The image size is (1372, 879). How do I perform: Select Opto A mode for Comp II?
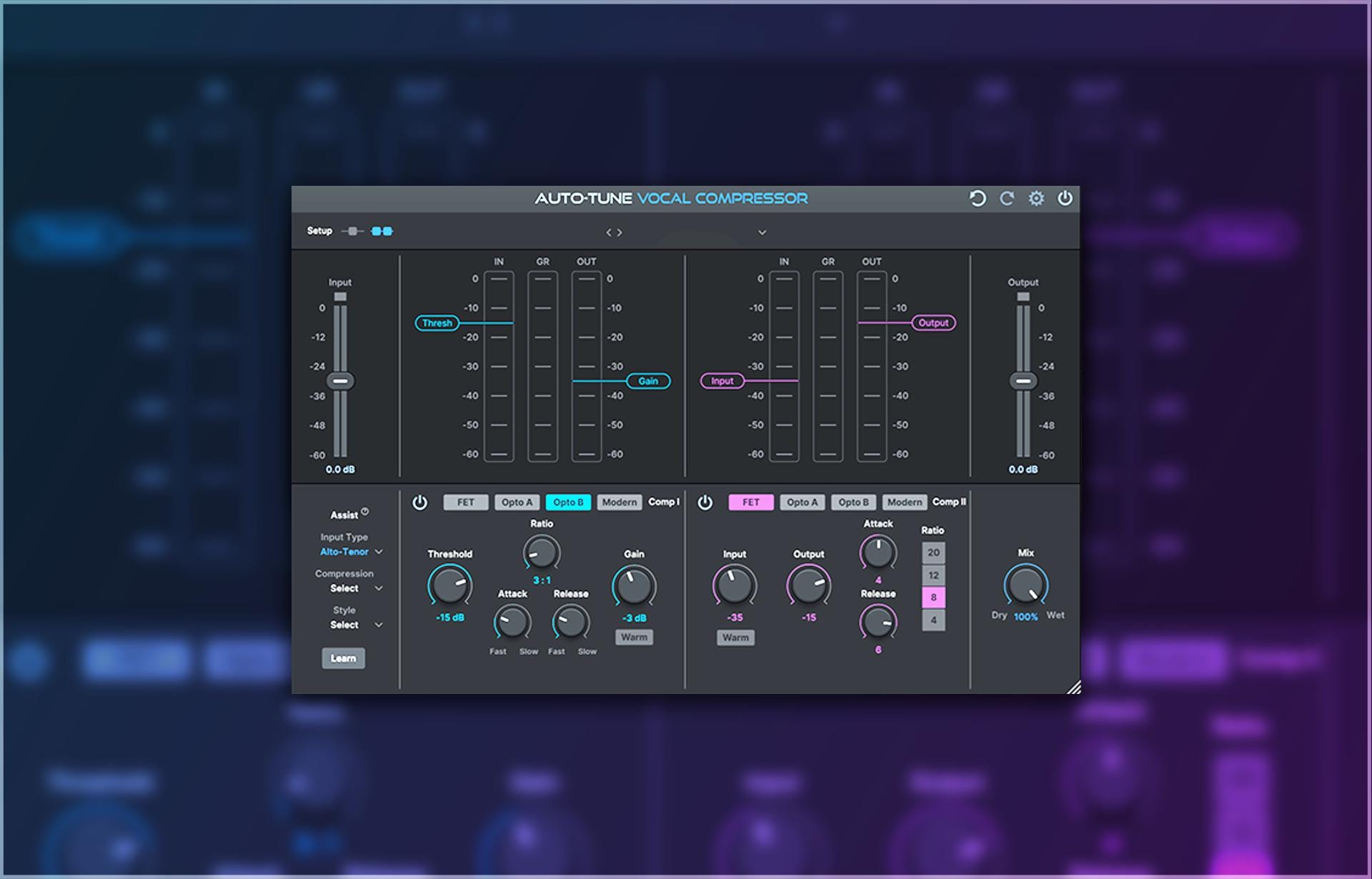[802, 502]
